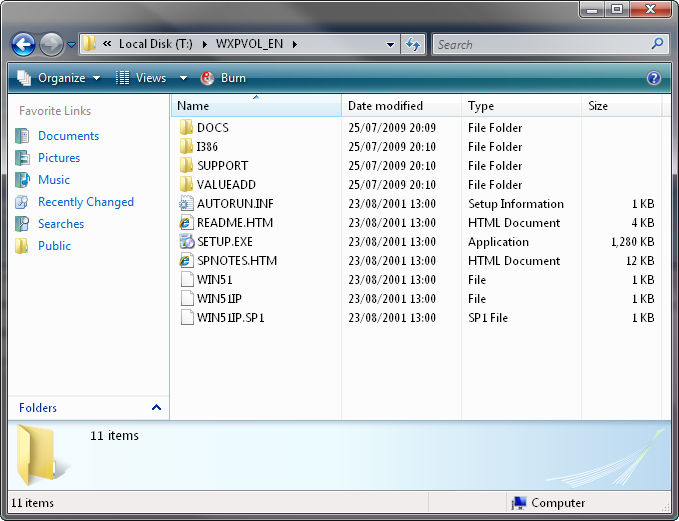Open Public favorite link
Screen dimensions: 679x521
(x=54, y=246)
